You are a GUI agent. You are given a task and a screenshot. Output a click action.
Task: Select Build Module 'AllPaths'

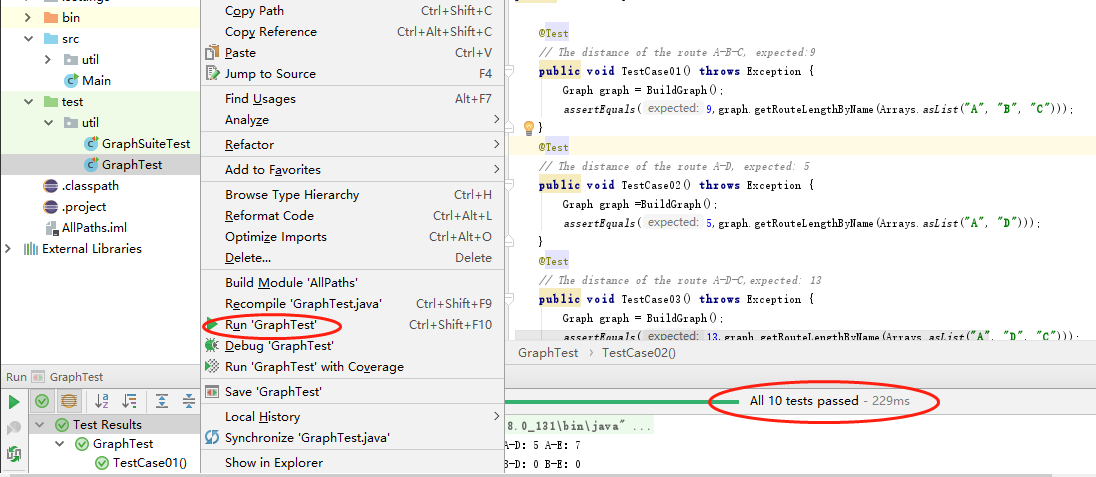[352, 283]
